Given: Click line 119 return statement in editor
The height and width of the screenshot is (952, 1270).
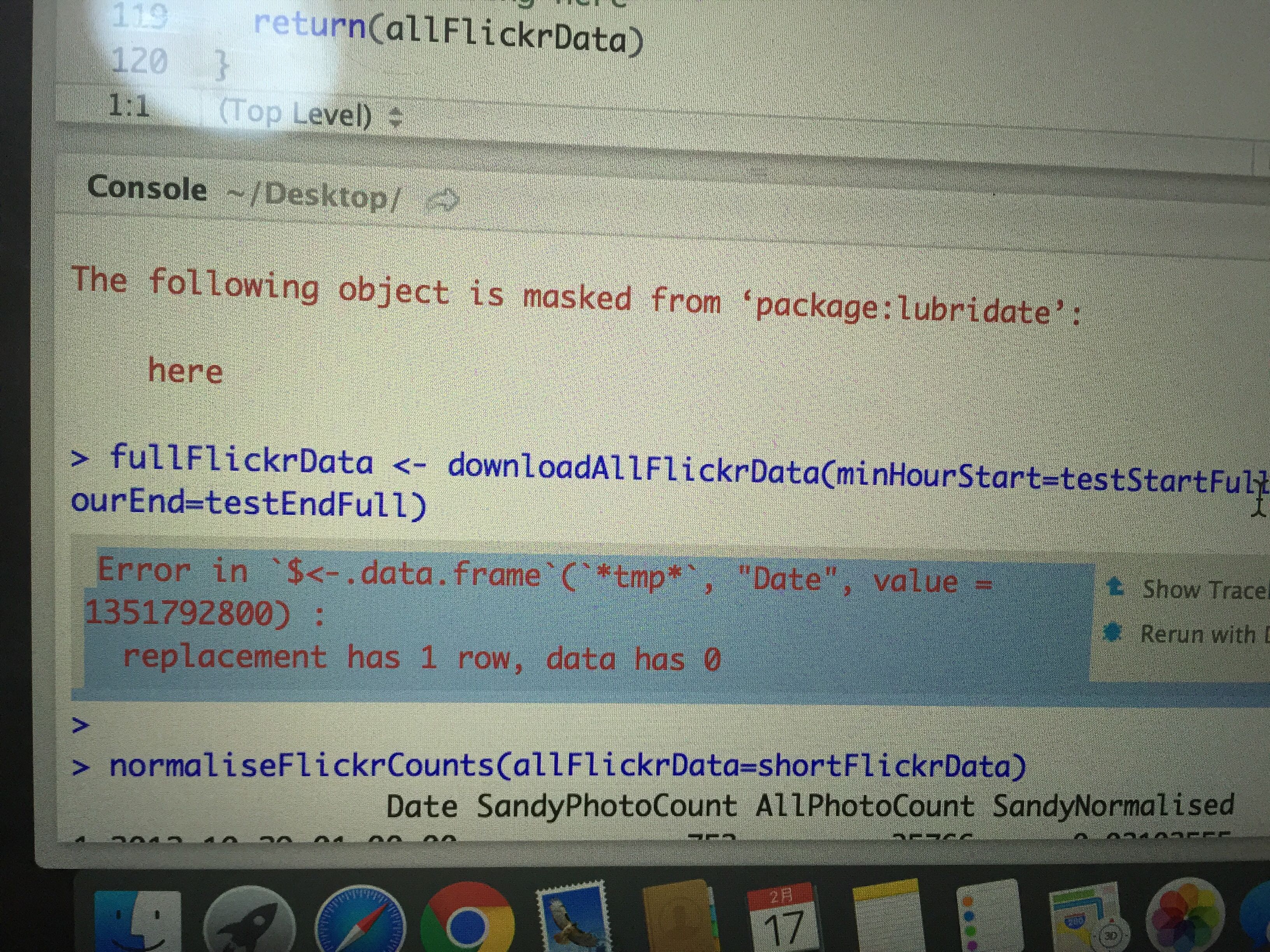Looking at the screenshot, I should click(x=448, y=31).
